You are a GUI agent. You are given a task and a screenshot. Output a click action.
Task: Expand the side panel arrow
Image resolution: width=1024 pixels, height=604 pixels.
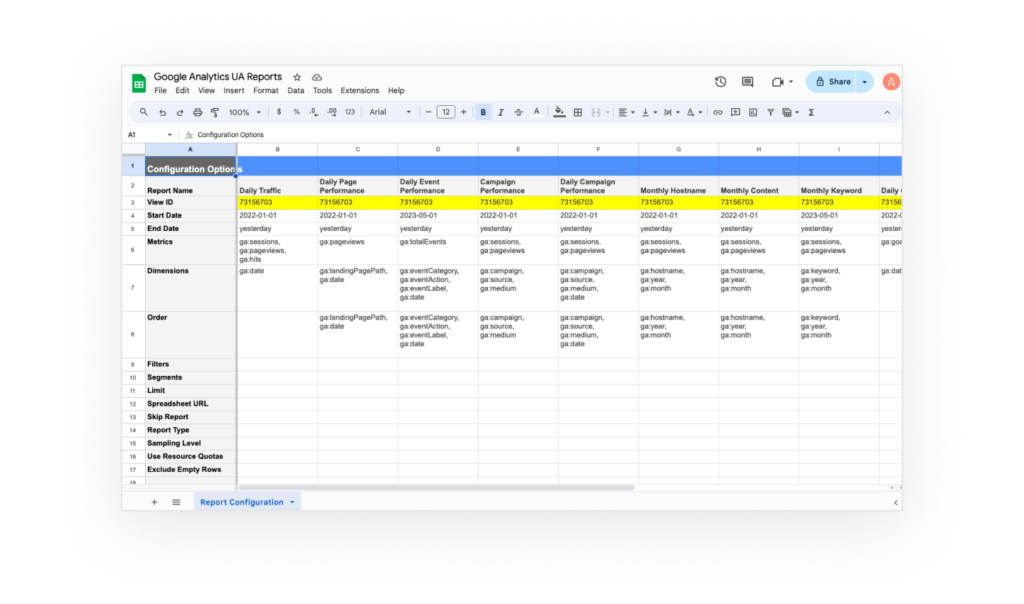(x=895, y=502)
